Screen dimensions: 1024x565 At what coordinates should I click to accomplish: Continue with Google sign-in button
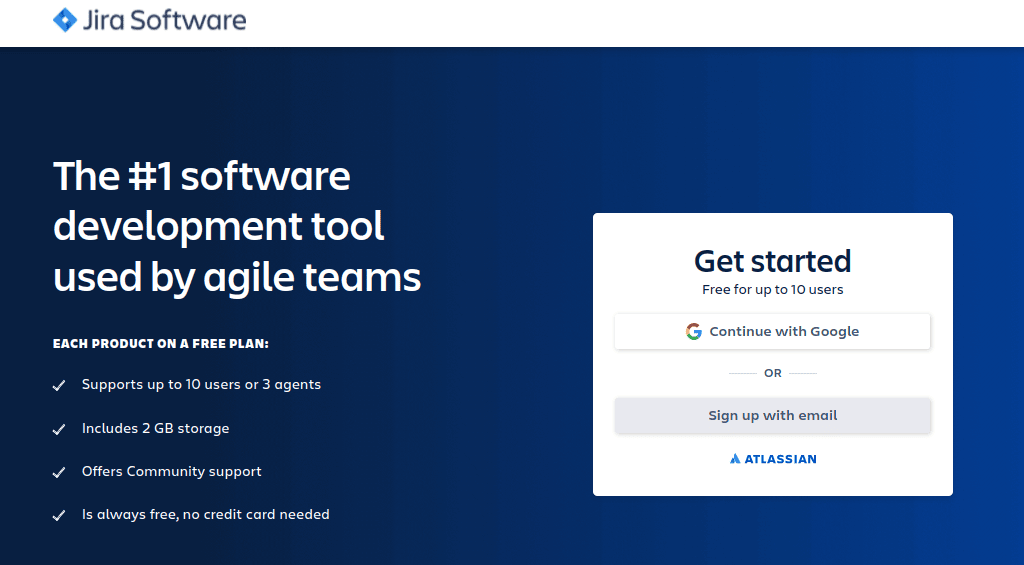773,331
